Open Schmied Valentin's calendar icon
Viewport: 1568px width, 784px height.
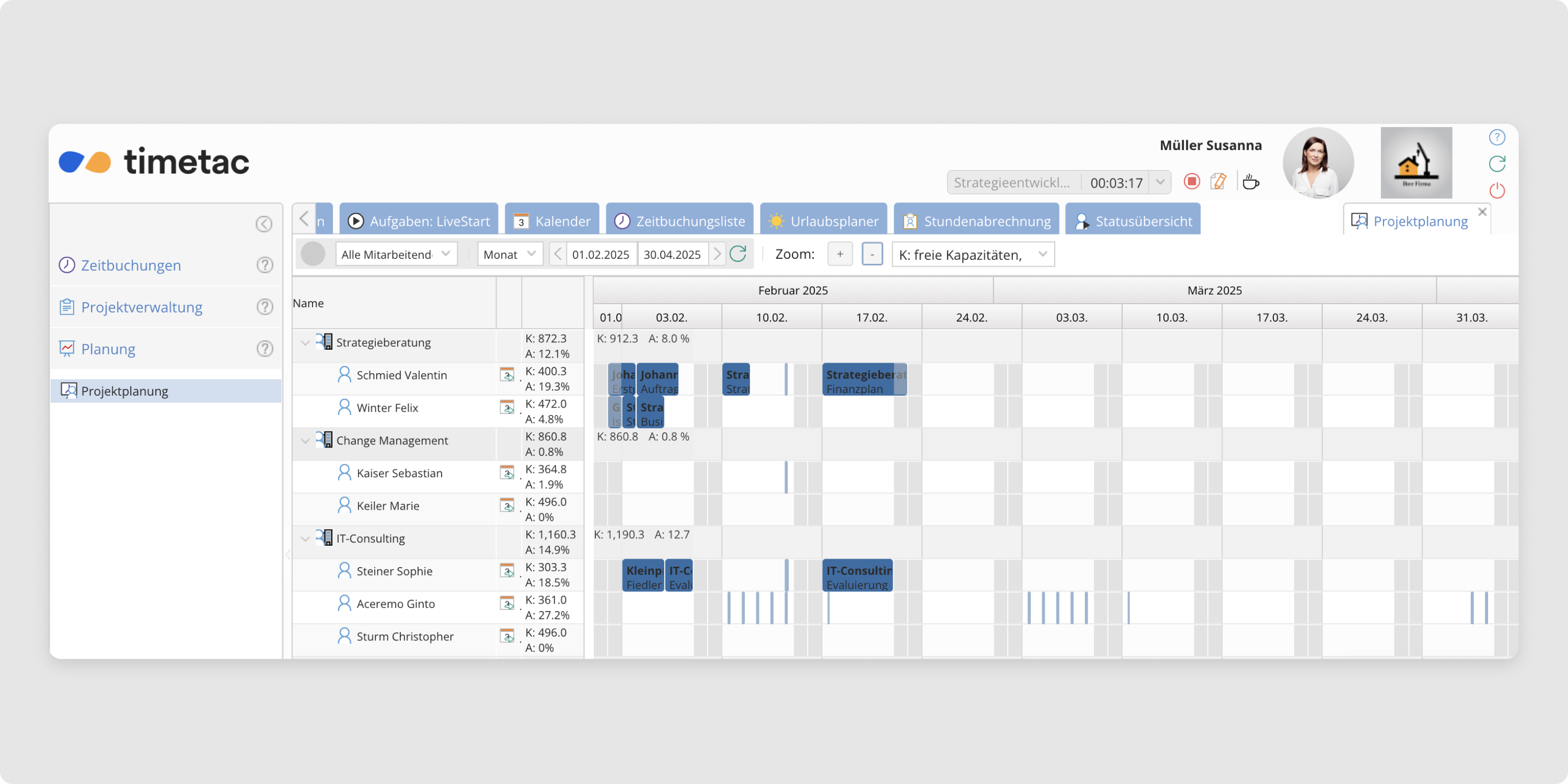506,375
